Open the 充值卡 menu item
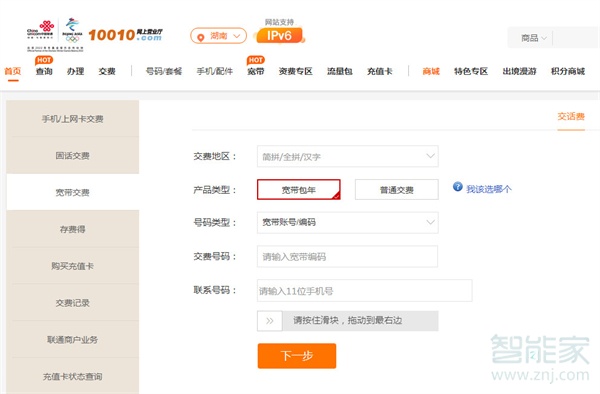Image resolution: width=600 pixels, height=394 pixels. coord(380,71)
